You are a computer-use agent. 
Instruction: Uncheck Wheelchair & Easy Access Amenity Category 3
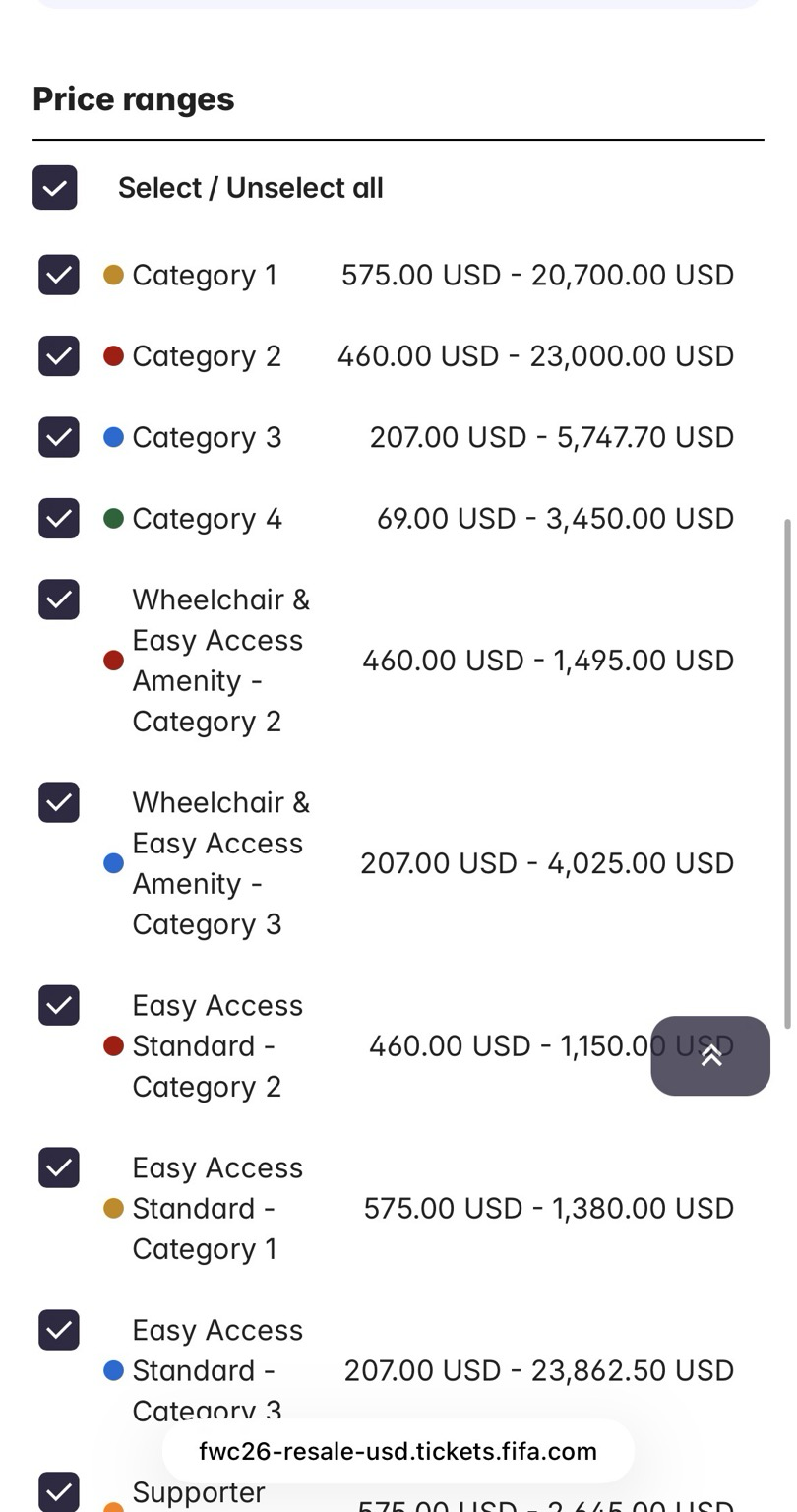pyautogui.click(x=59, y=802)
